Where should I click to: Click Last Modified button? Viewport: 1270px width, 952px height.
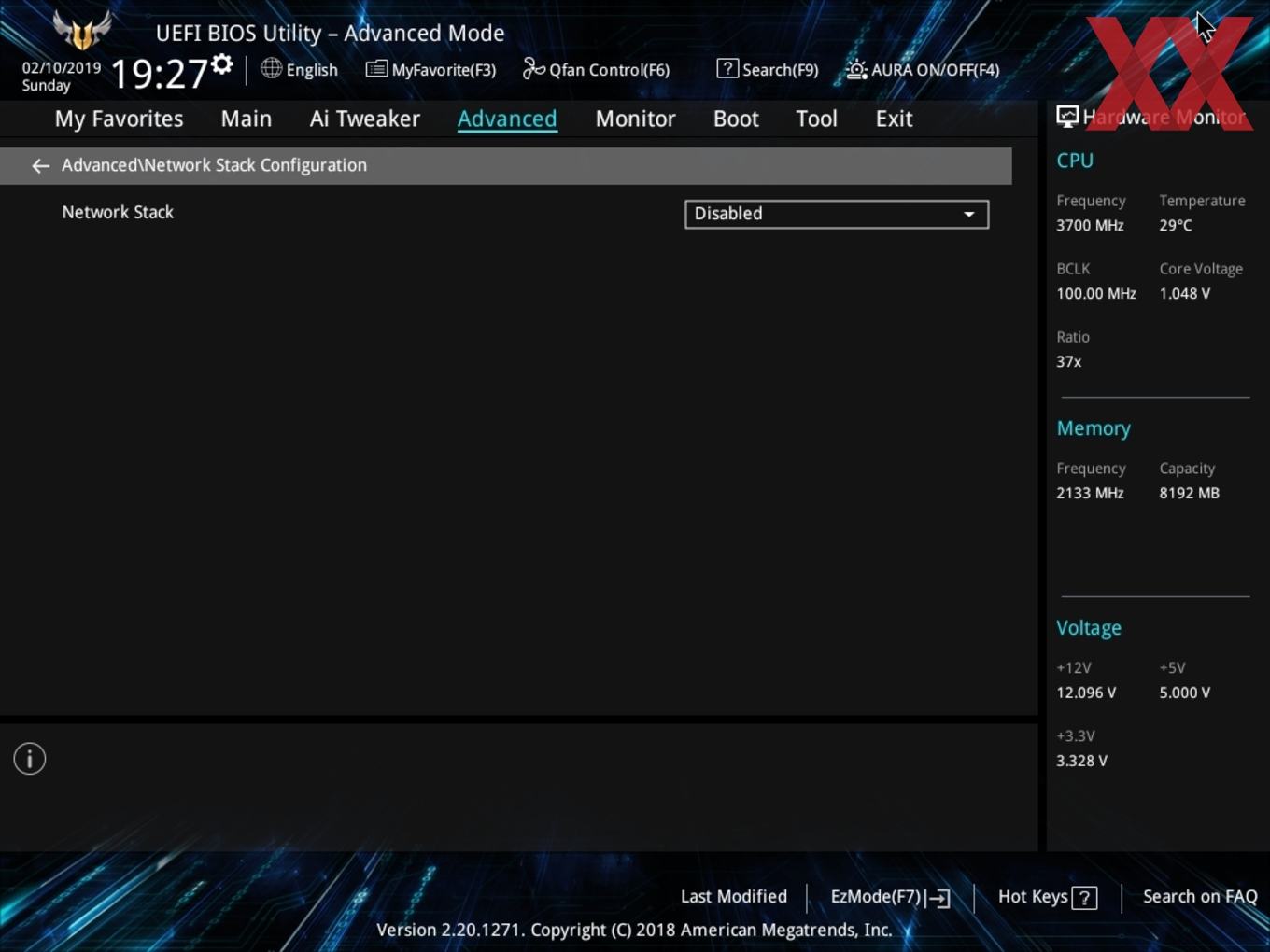pos(734,896)
